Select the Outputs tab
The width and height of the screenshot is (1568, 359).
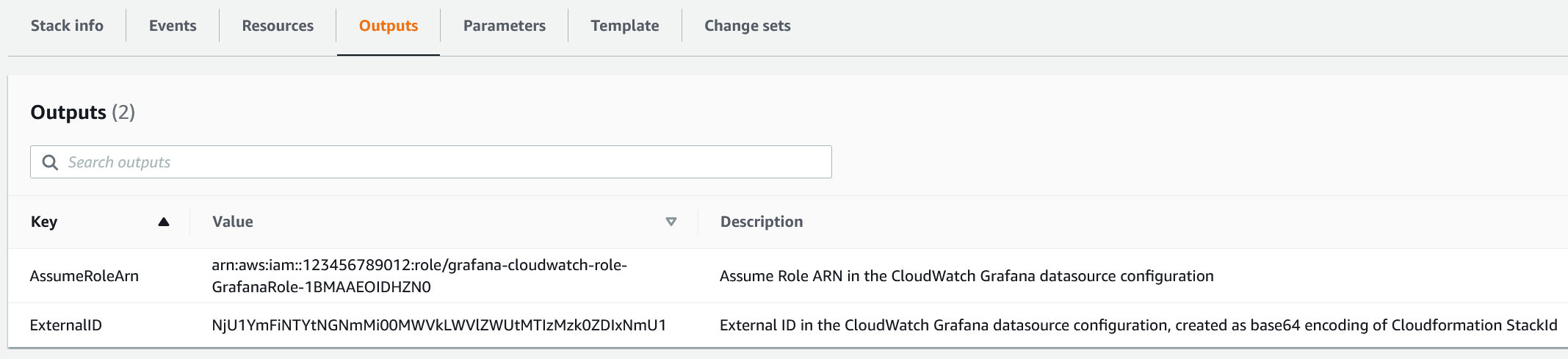click(x=389, y=26)
